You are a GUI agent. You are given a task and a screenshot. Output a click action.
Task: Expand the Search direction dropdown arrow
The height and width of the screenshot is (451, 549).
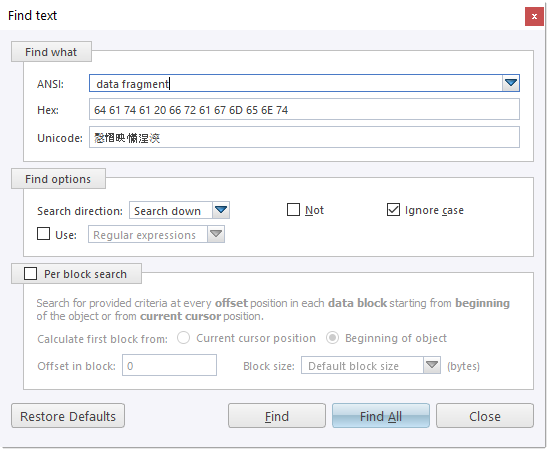click(221, 210)
